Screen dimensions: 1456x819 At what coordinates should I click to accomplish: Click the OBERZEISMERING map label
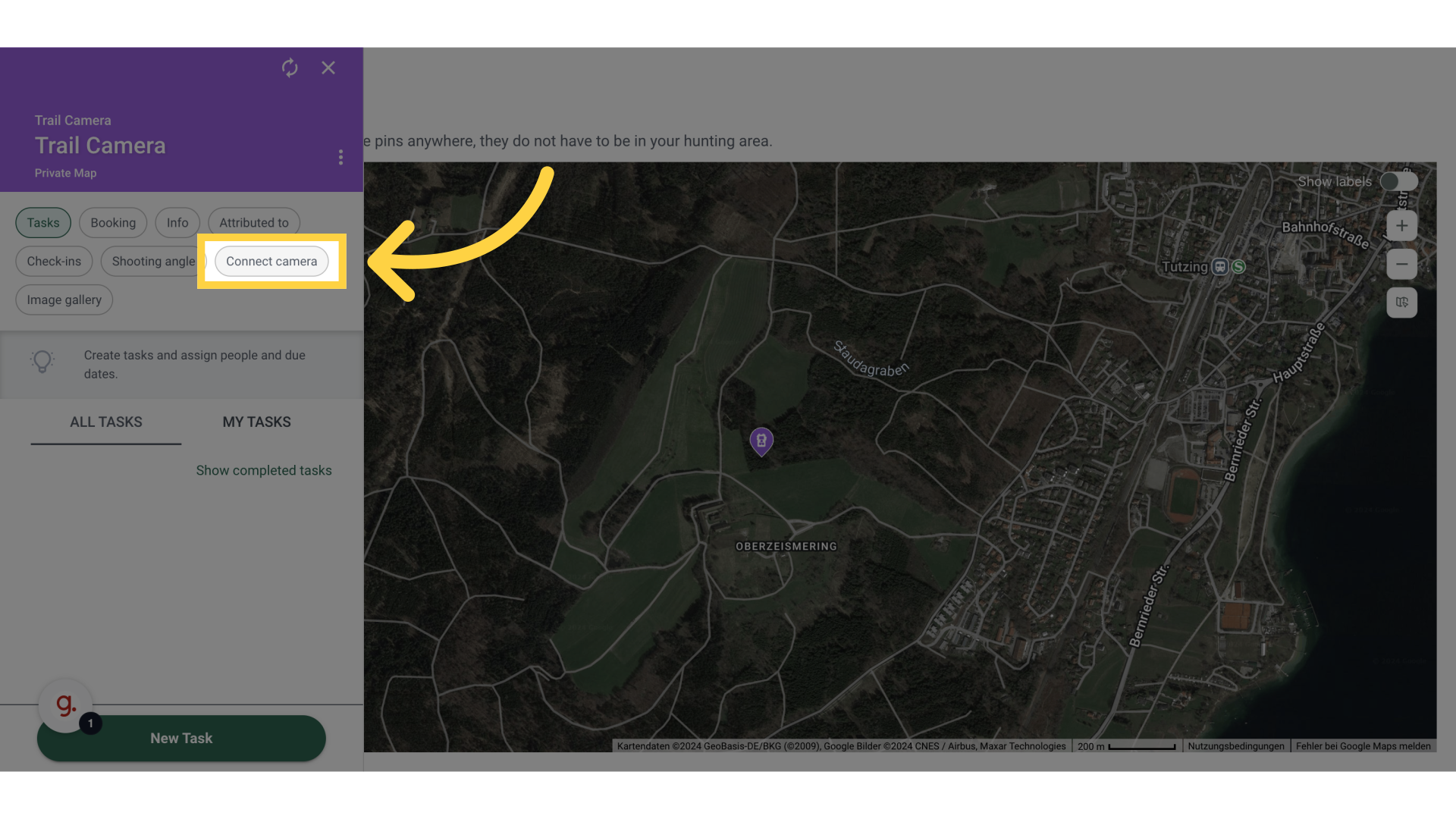click(x=786, y=547)
